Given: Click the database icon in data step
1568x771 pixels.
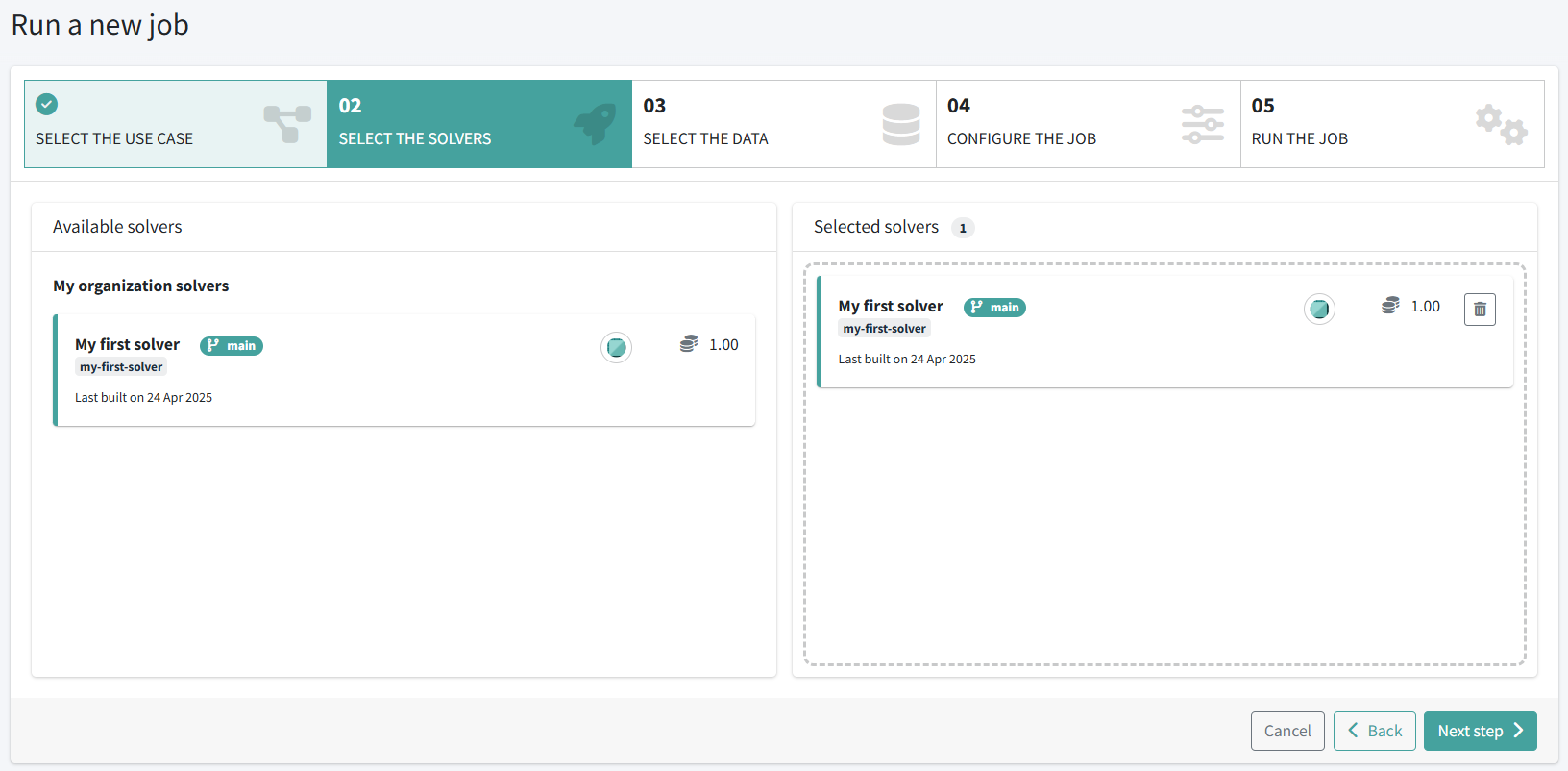Looking at the screenshot, I should click(900, 124).
